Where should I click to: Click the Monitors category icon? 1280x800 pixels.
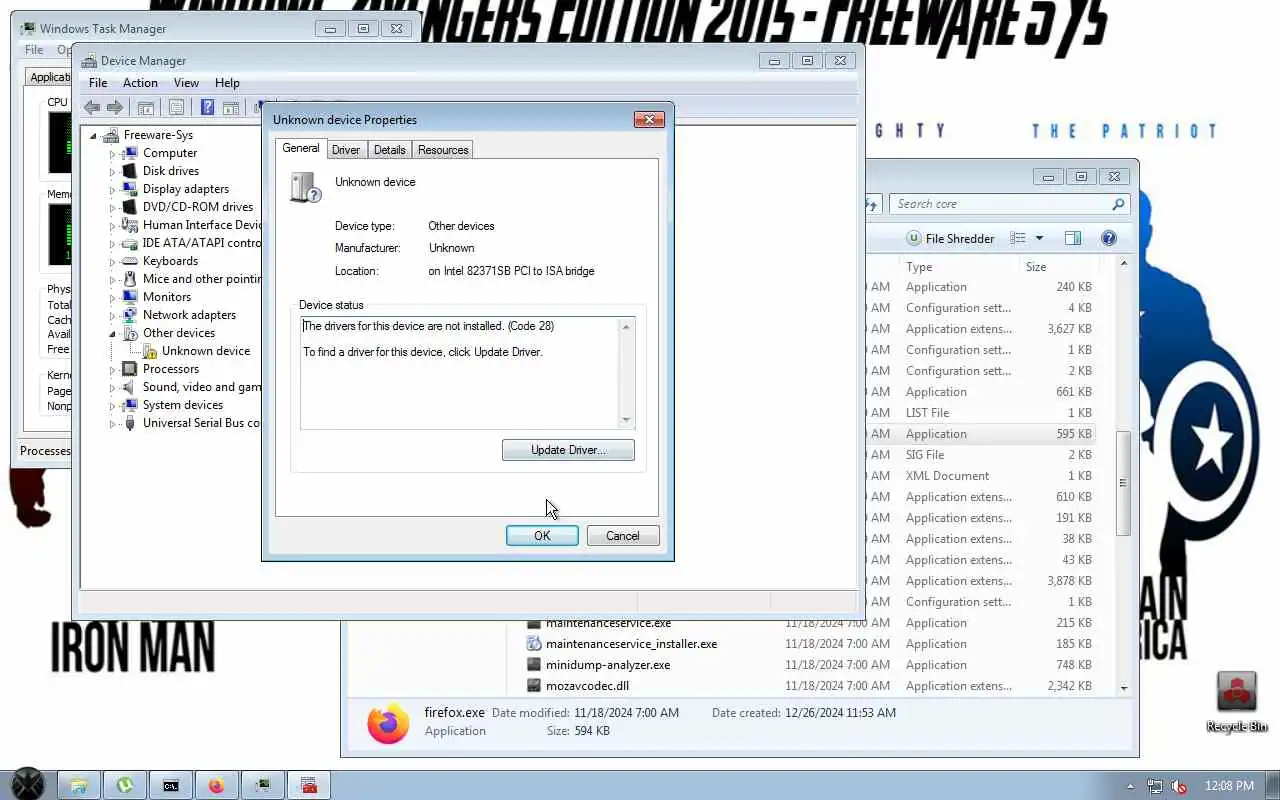point(129,297)
